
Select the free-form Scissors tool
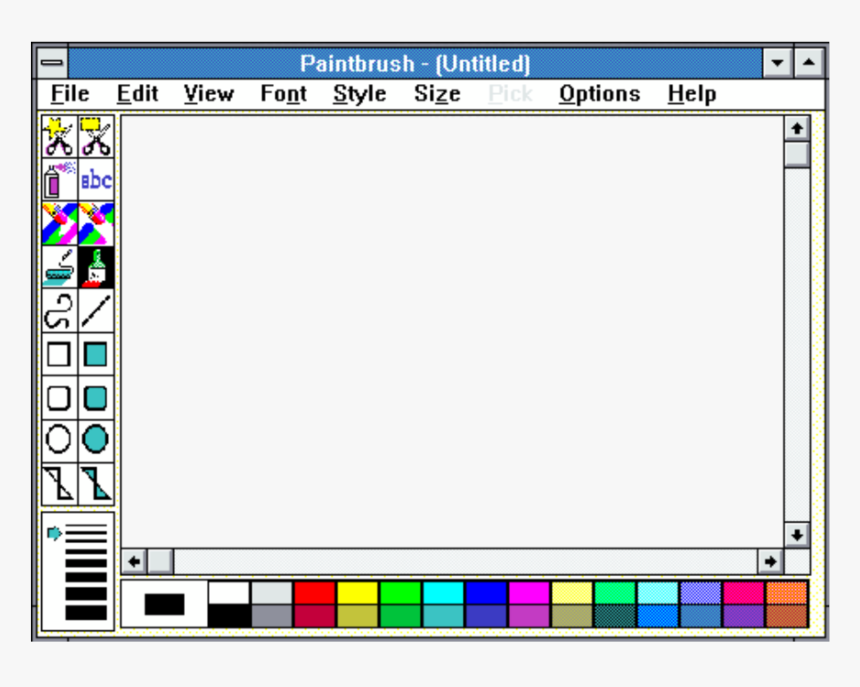[59, 137]
